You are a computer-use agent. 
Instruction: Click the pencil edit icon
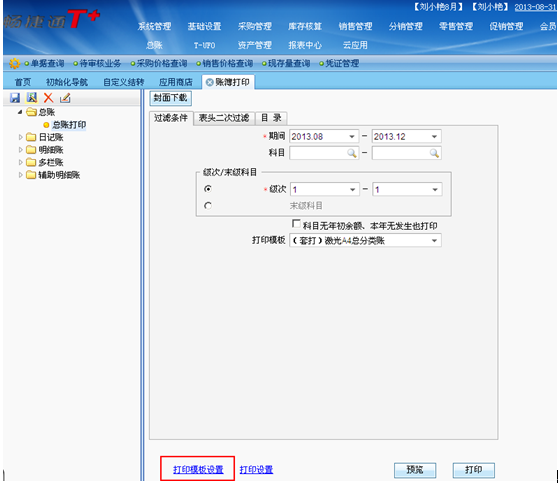[x=65, y=97]
